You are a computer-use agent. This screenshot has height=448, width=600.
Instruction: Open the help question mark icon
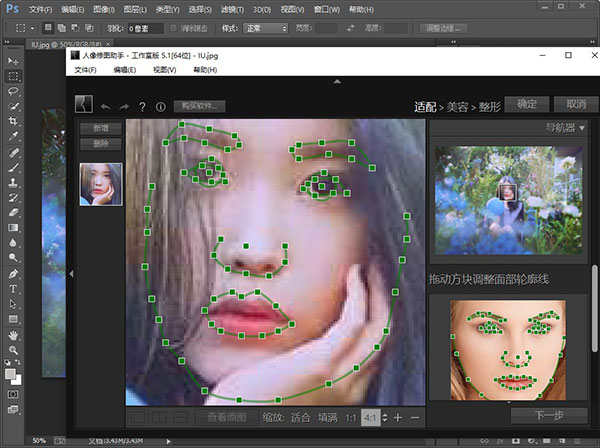pyautogui.click(x=142, y=106)
